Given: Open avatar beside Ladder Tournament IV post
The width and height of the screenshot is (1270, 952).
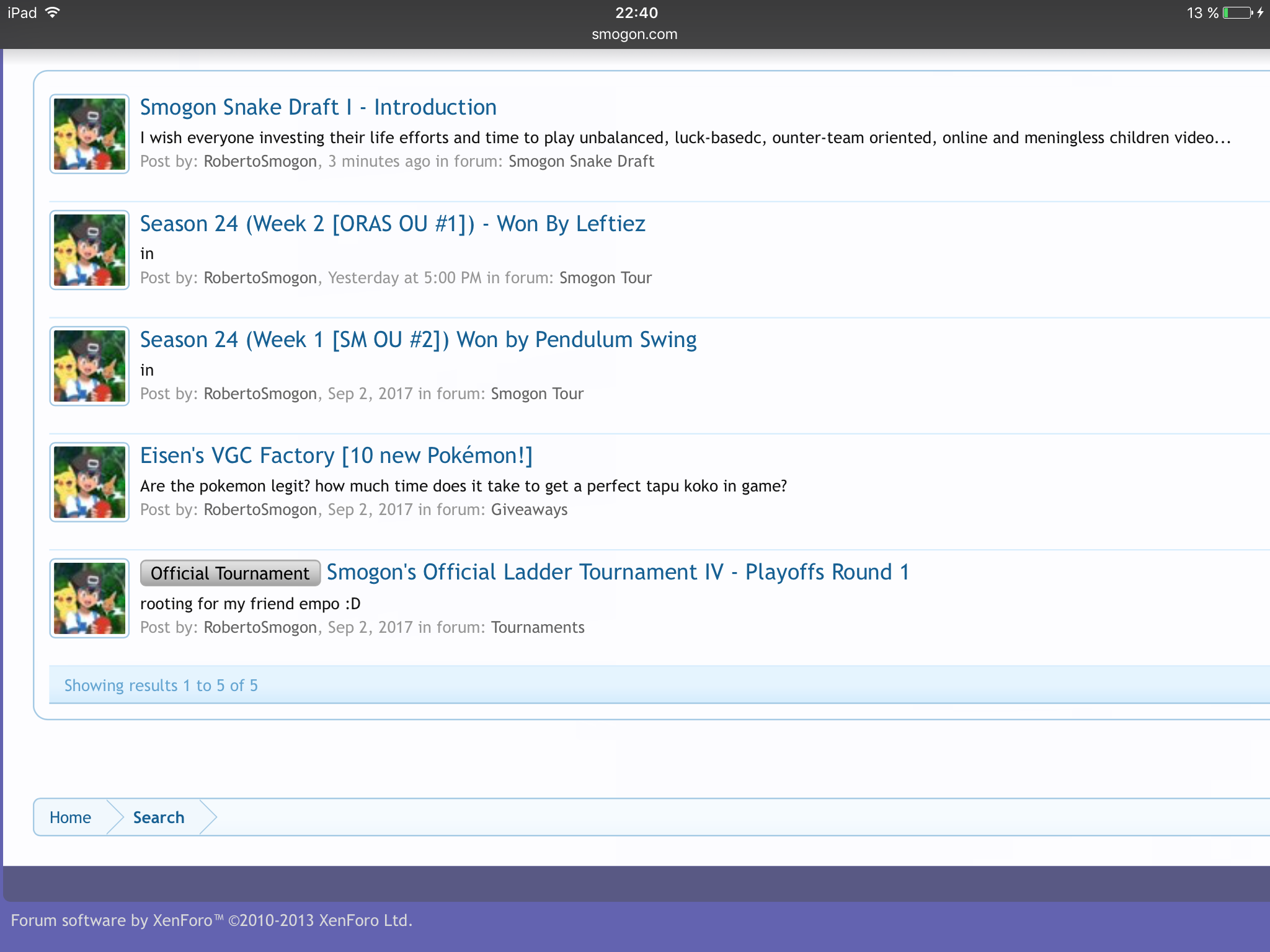Looking at the screenshot, I should pyautogui.click(x=89, y=598).
